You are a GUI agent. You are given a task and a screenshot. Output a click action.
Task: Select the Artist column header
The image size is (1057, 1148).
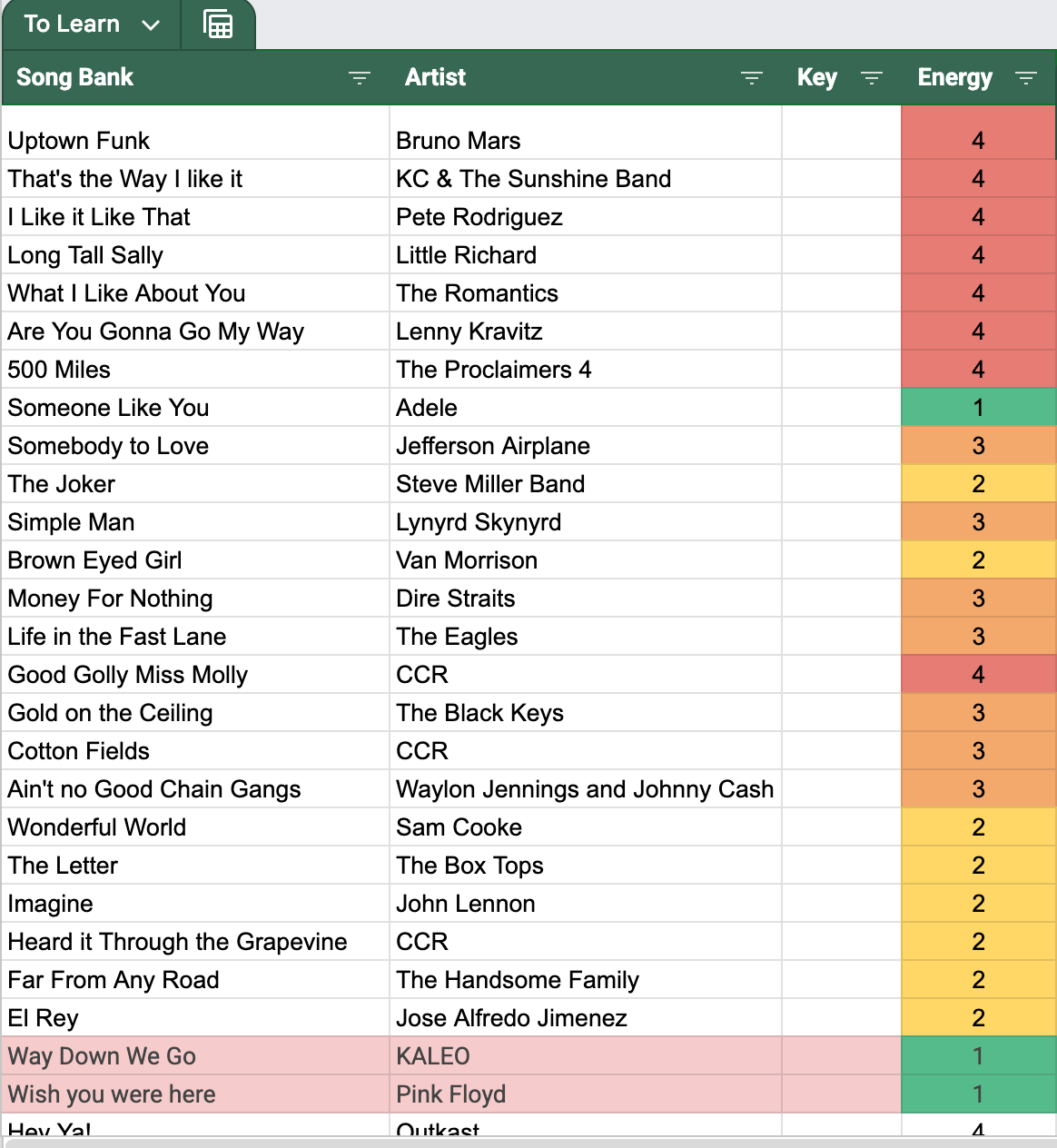(586, 77)
